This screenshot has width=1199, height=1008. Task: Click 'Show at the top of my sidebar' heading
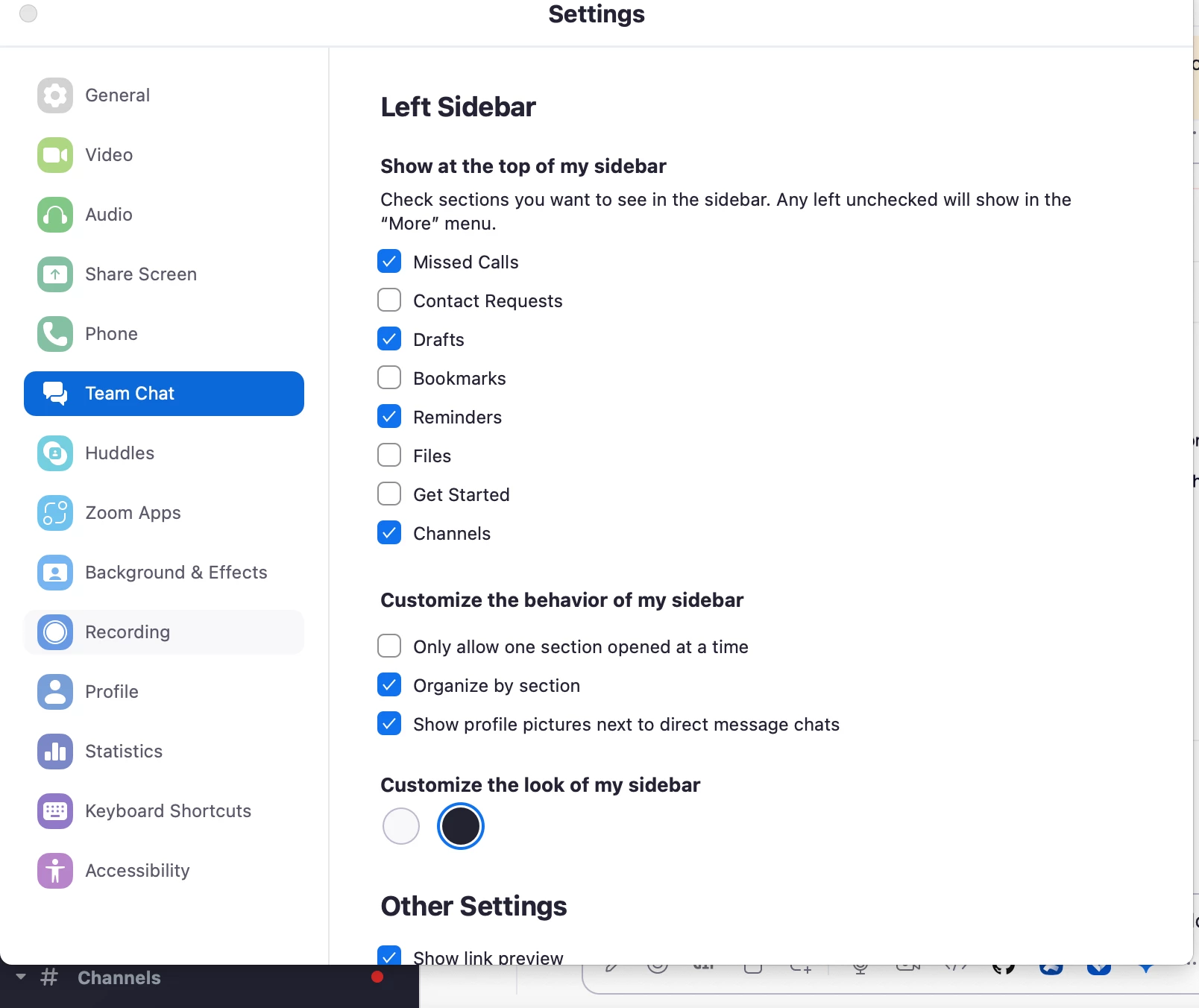click(523, 166)
